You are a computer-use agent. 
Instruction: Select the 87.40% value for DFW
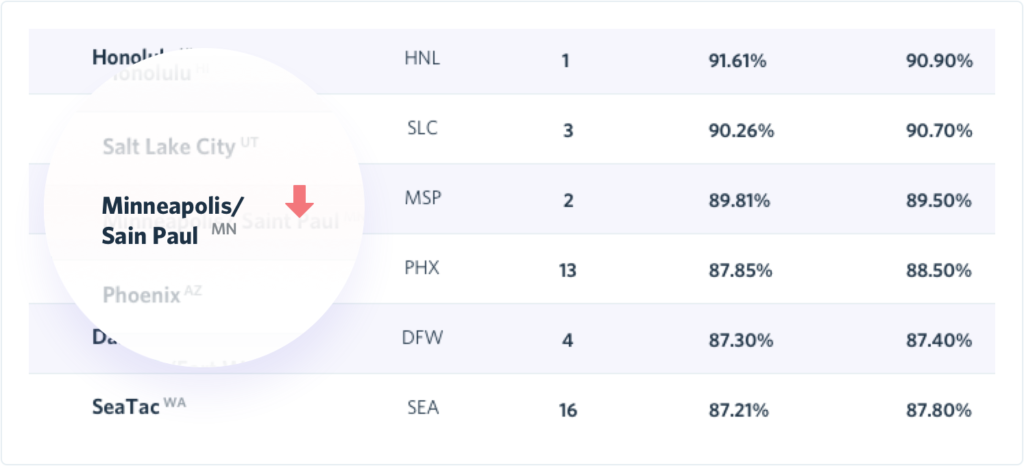(939, 341)
